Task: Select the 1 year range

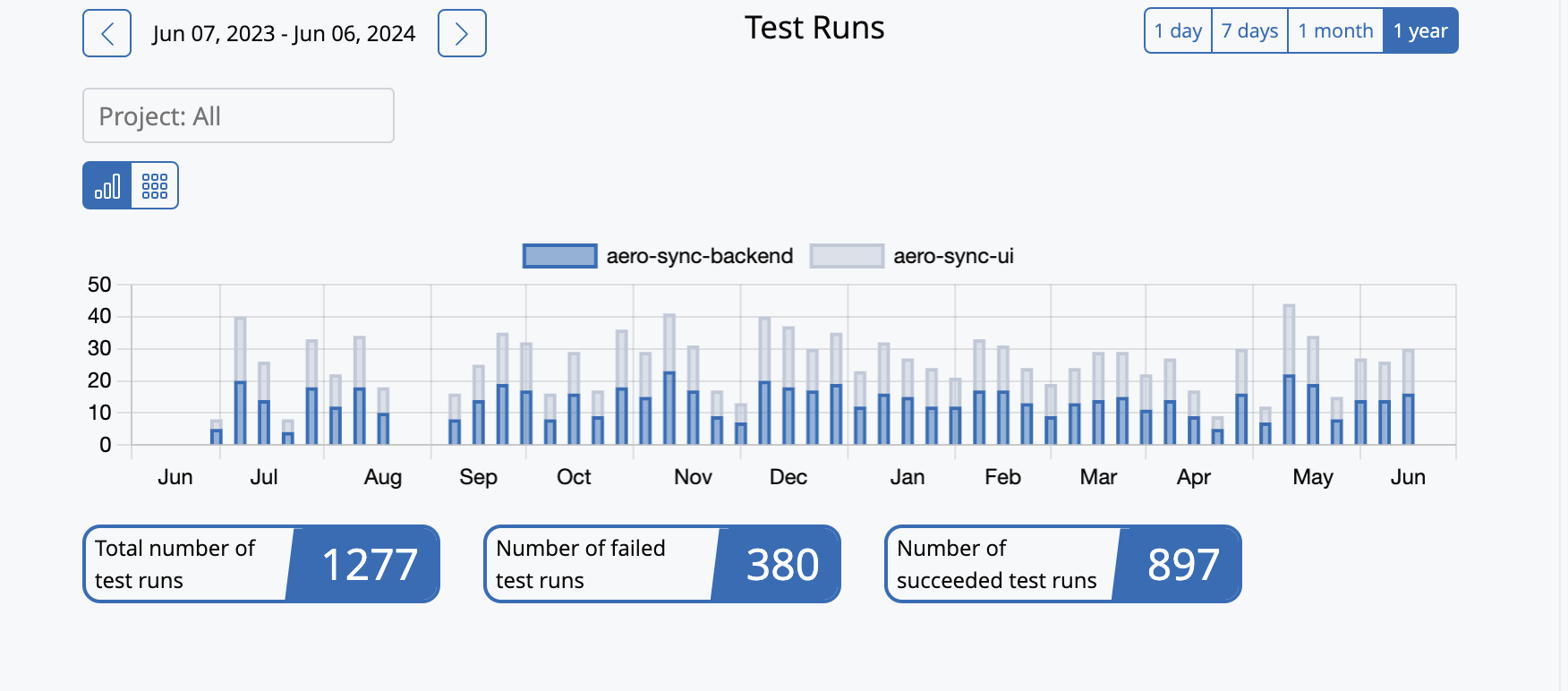Action: click(x=1420, y=30)
